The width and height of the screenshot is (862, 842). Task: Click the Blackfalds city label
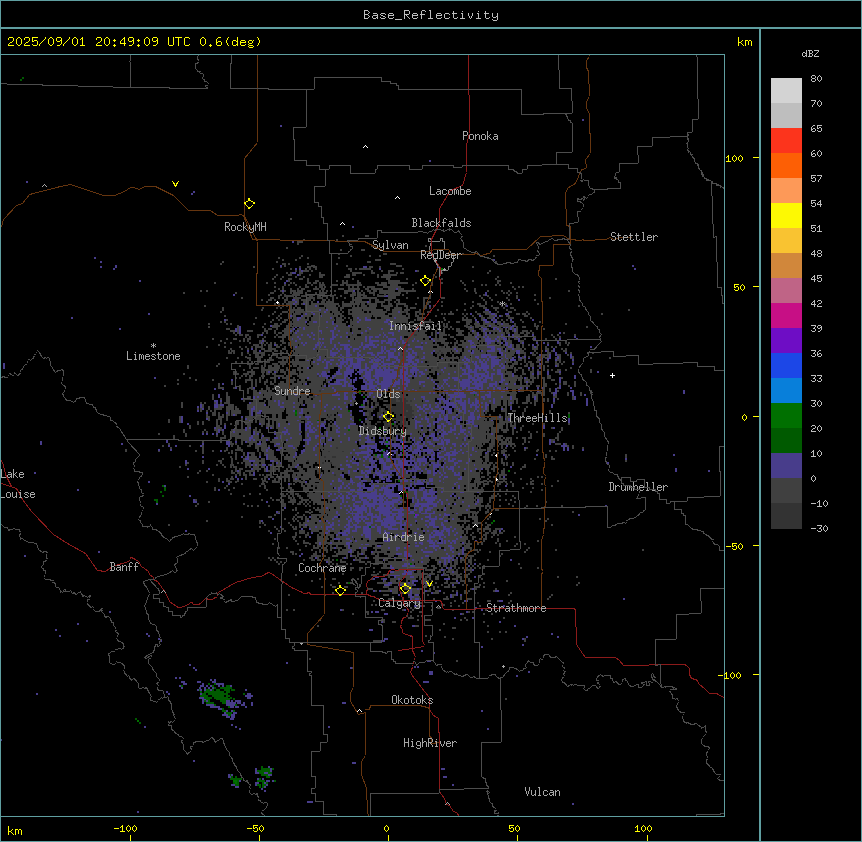(x=441, y=223)
